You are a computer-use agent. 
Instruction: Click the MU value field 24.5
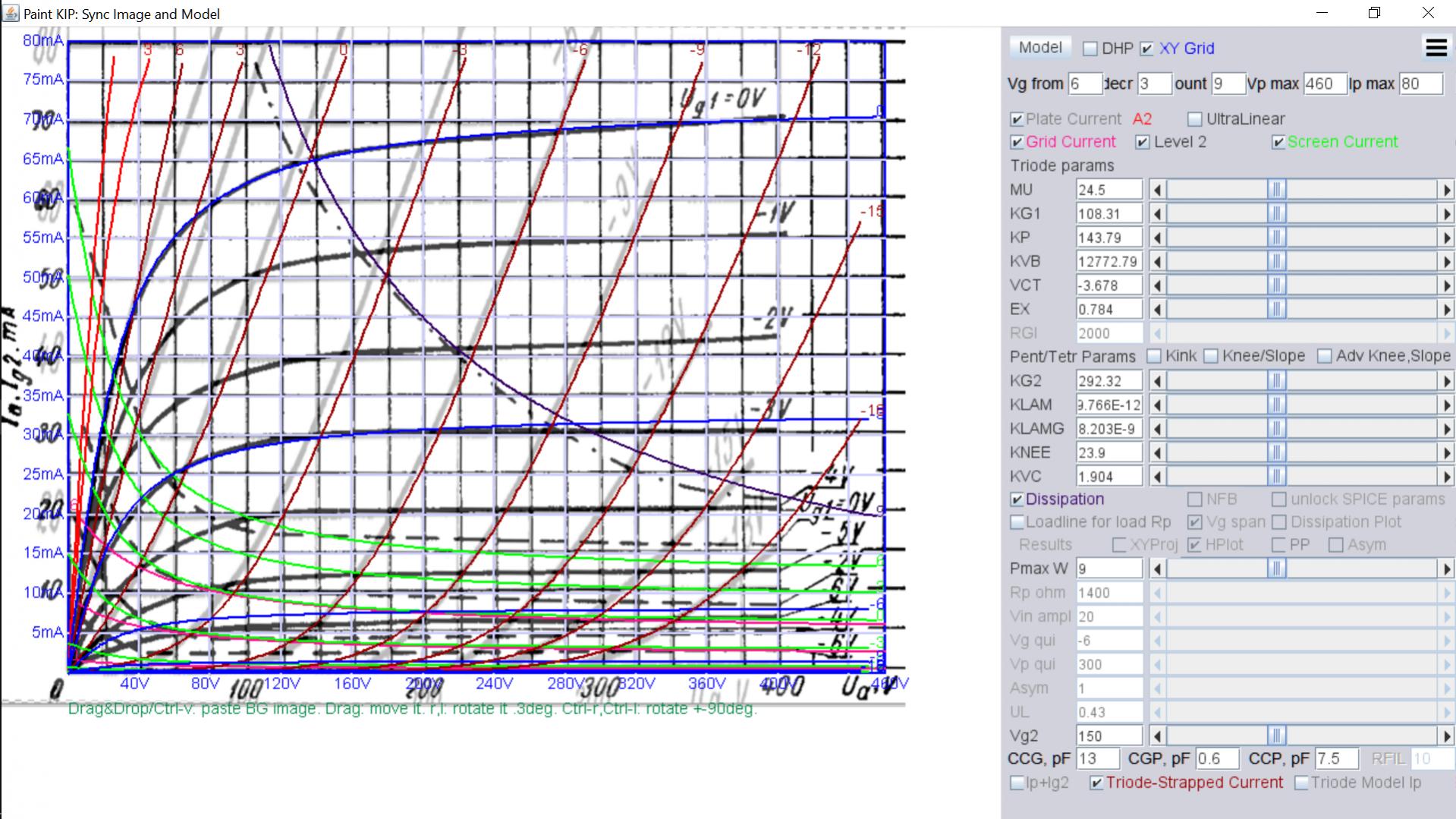point(1109,190)
